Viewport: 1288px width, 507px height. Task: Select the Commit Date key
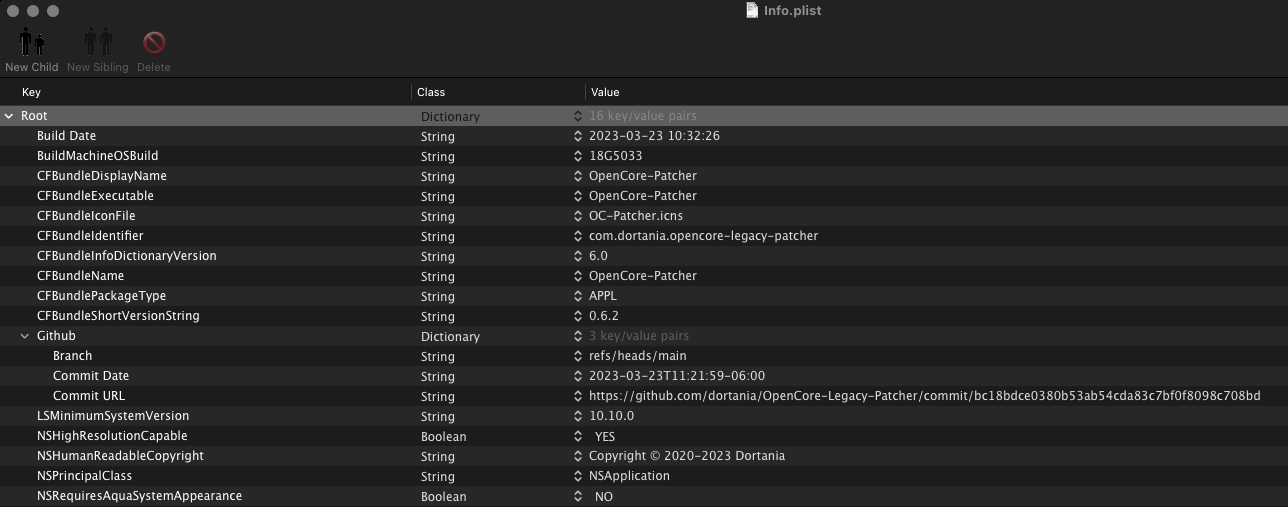[91, 376]
